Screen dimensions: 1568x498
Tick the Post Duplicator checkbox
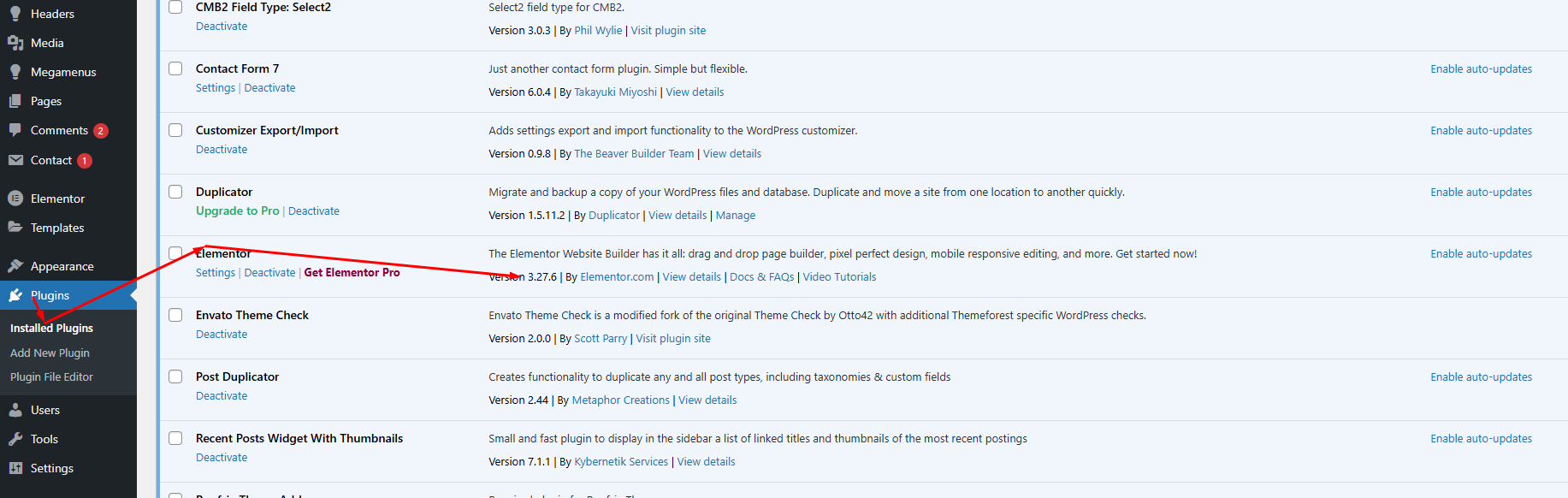175,376
